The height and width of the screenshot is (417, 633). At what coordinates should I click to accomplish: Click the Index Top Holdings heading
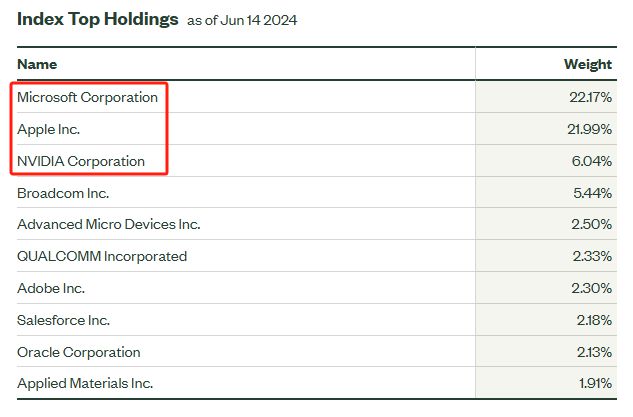coord(98,19)
